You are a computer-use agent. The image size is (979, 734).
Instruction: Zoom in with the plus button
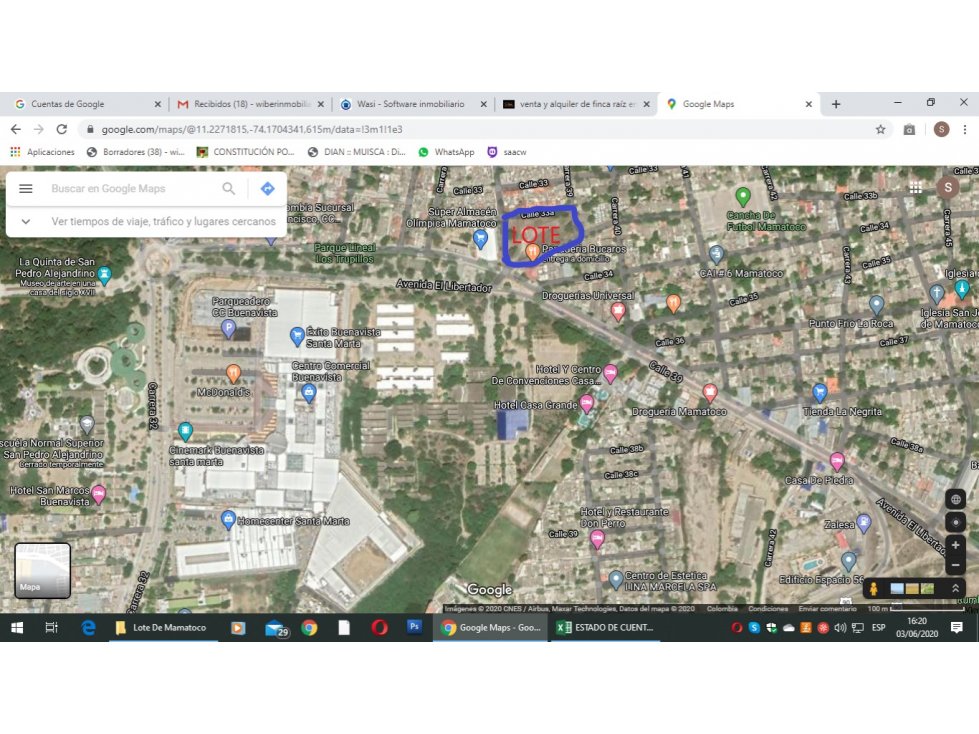(955, 545)
